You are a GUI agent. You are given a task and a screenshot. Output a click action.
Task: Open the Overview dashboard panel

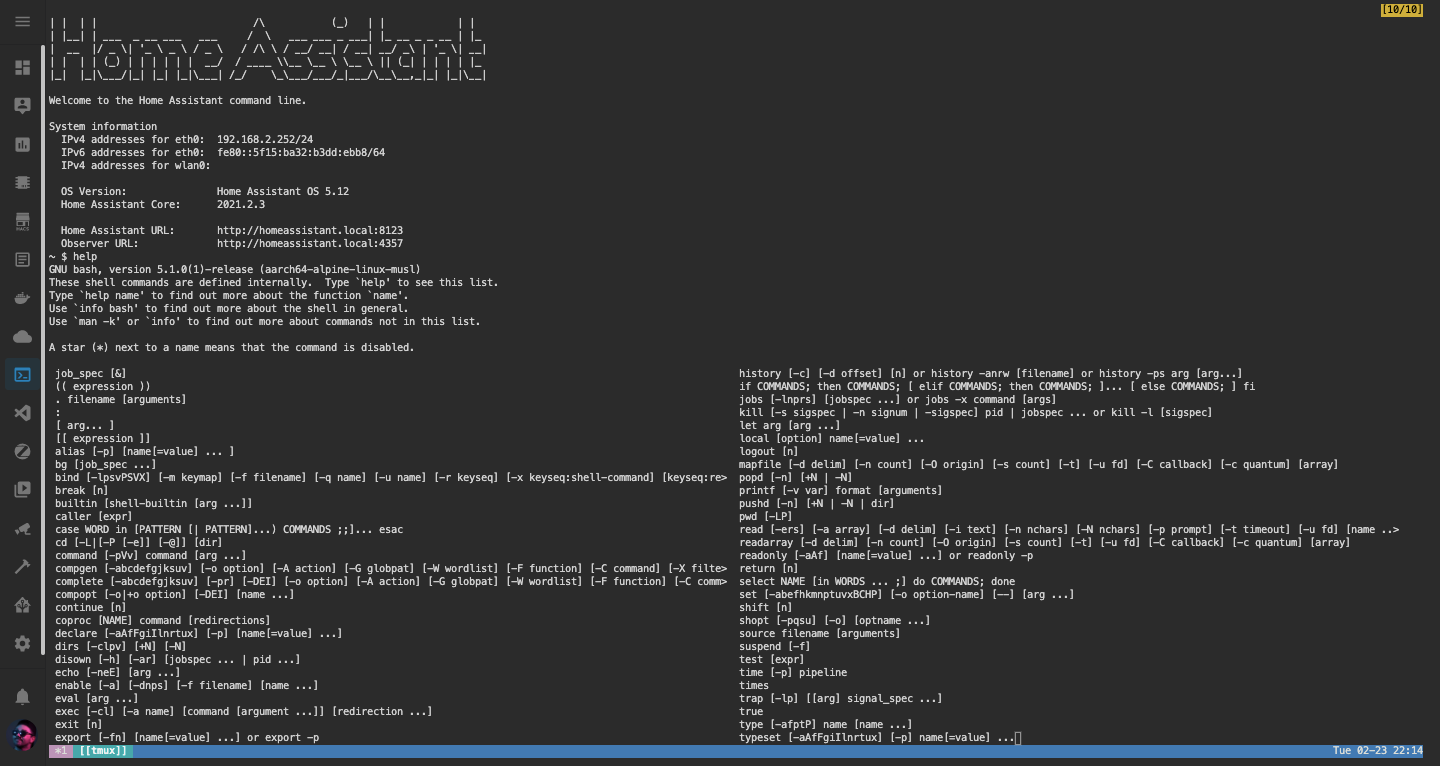click(x=22, y=68)
